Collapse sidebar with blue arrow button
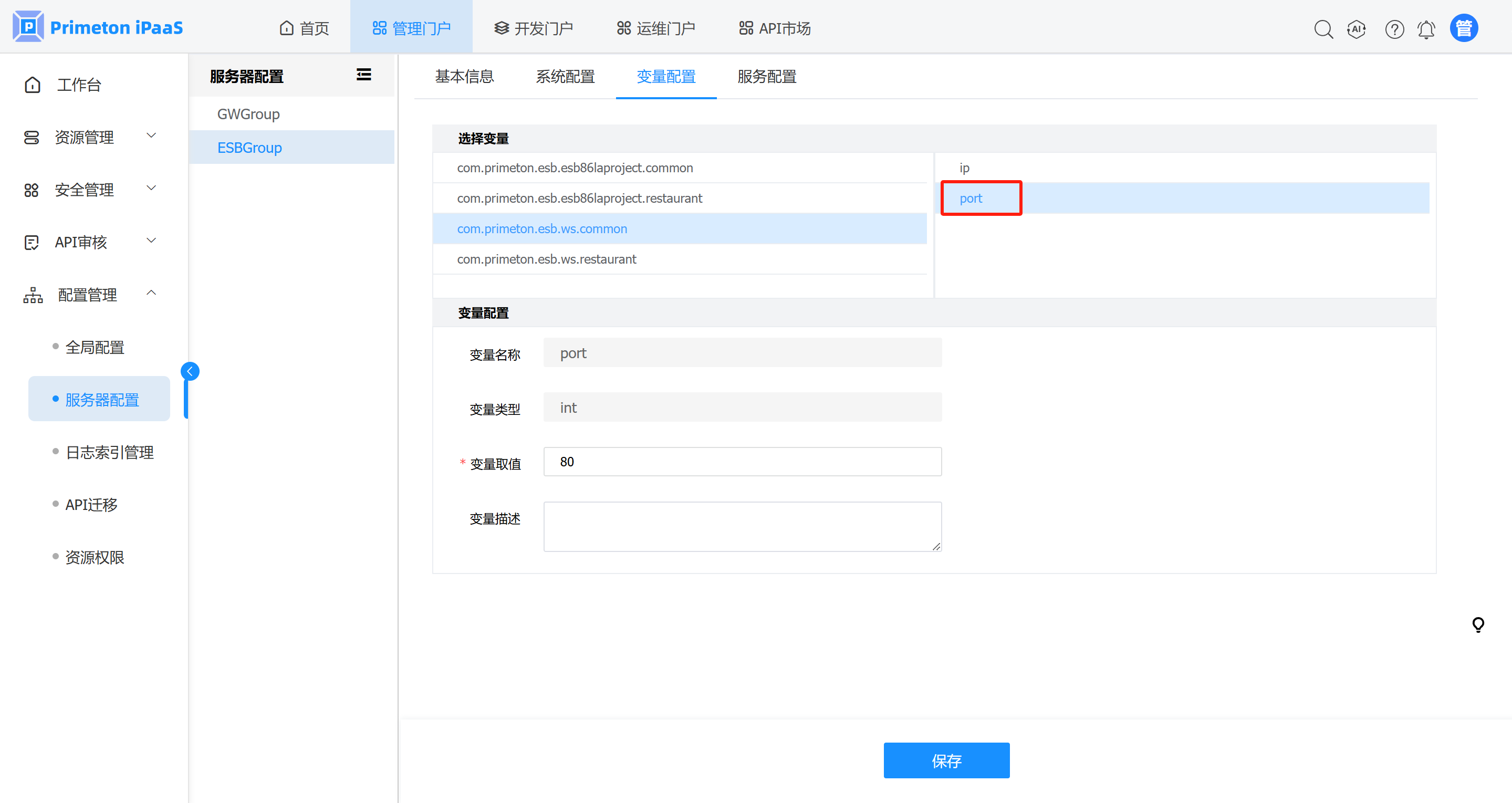1512x803 pixels. (190, 371)
